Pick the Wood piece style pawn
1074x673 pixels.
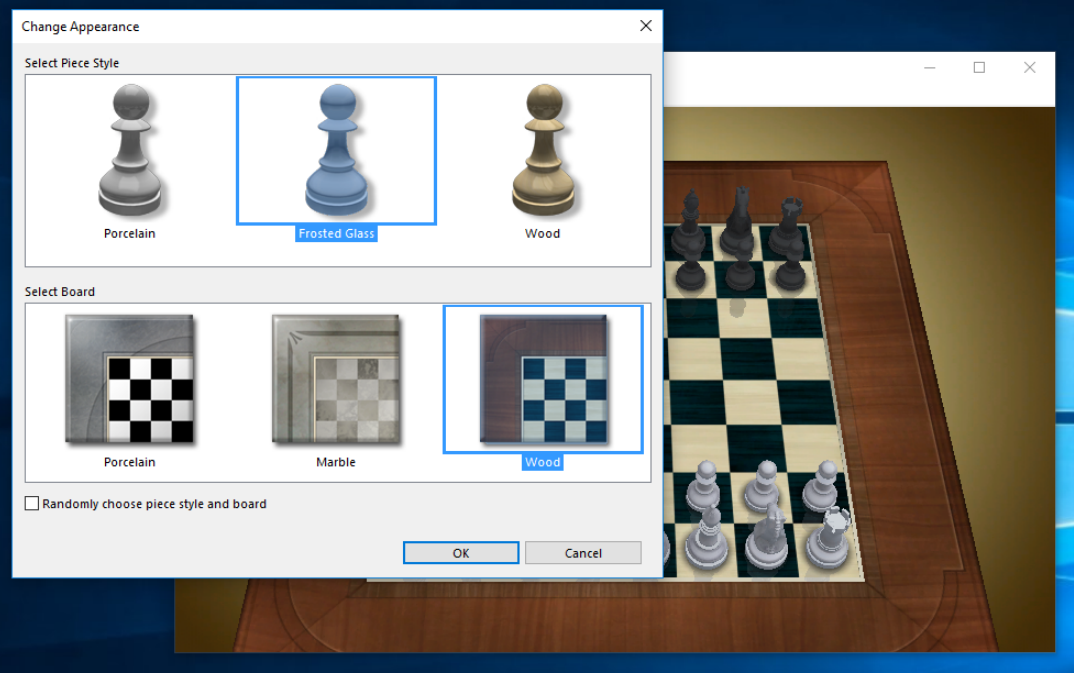pos(543,149)
